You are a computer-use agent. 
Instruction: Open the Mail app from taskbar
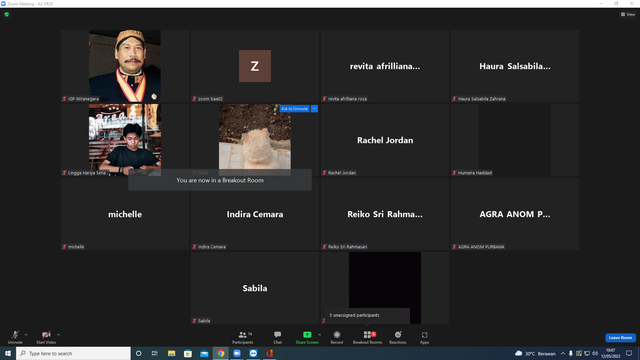204,353
